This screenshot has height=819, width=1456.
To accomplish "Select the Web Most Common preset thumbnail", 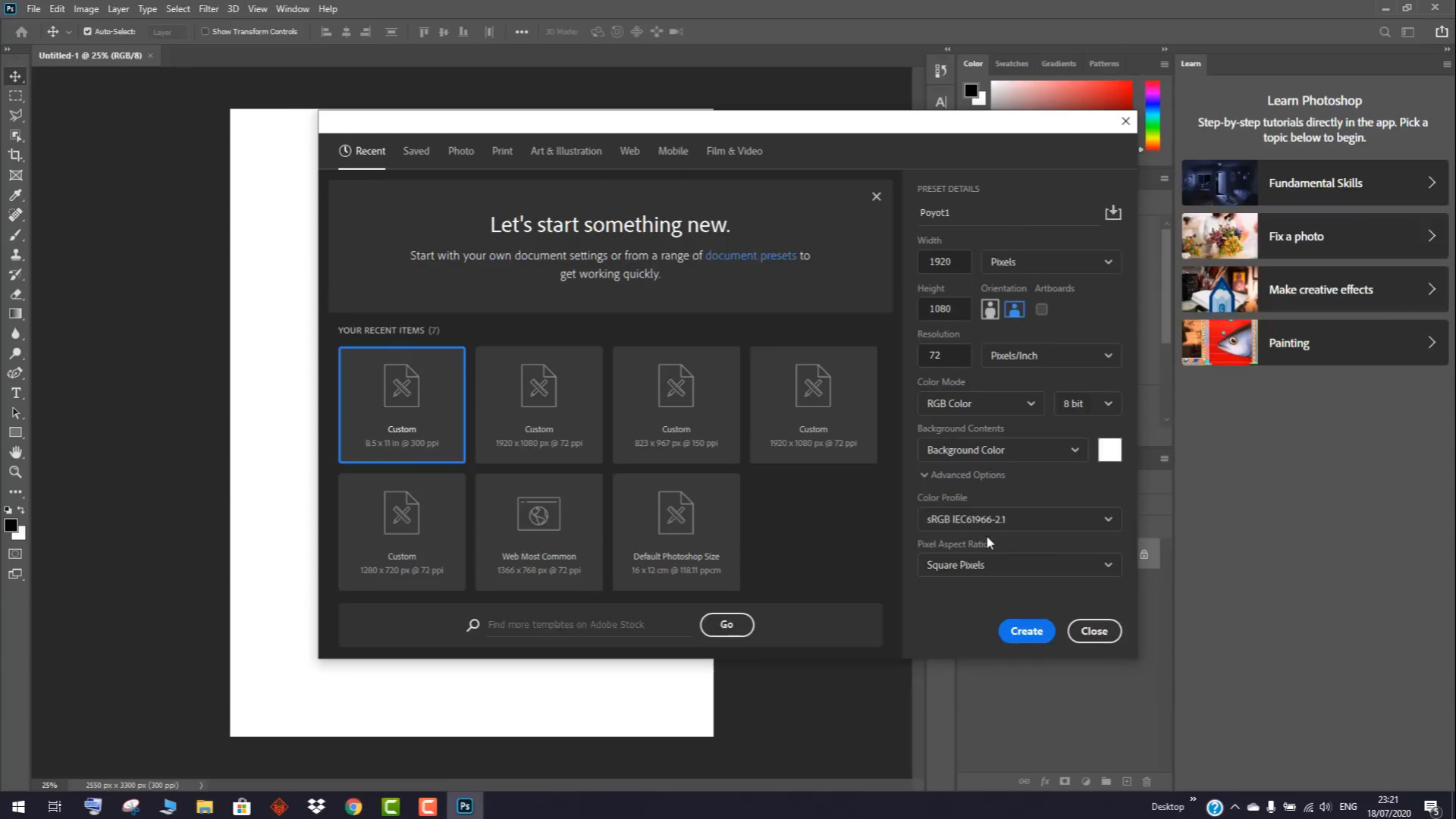I will pos(538,532).
